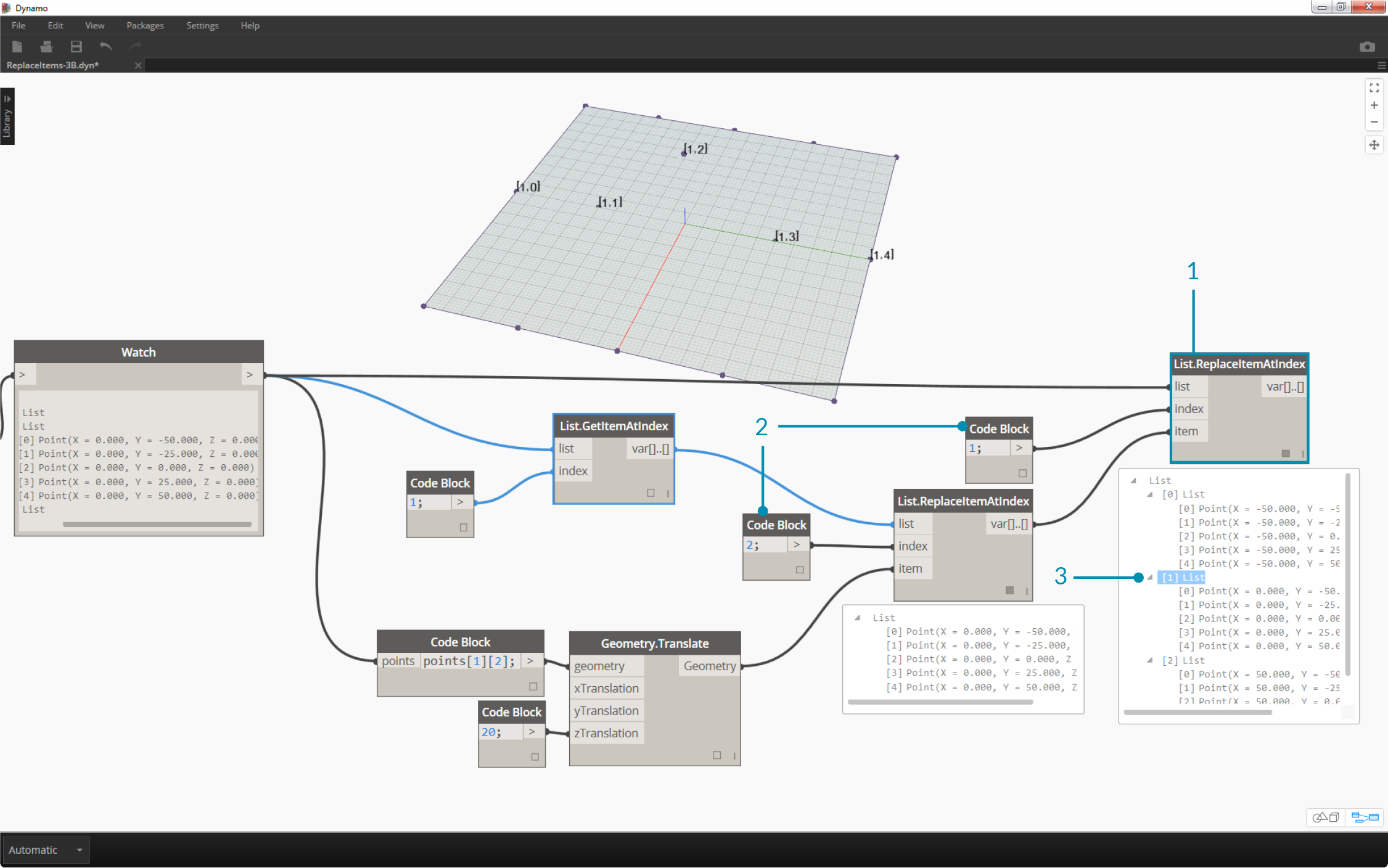Image resolution: width=1388 pixels, height=868 pixels.
Task: Click horizontal scrollbar in middle preview bubble
Action: coord(940,702)
